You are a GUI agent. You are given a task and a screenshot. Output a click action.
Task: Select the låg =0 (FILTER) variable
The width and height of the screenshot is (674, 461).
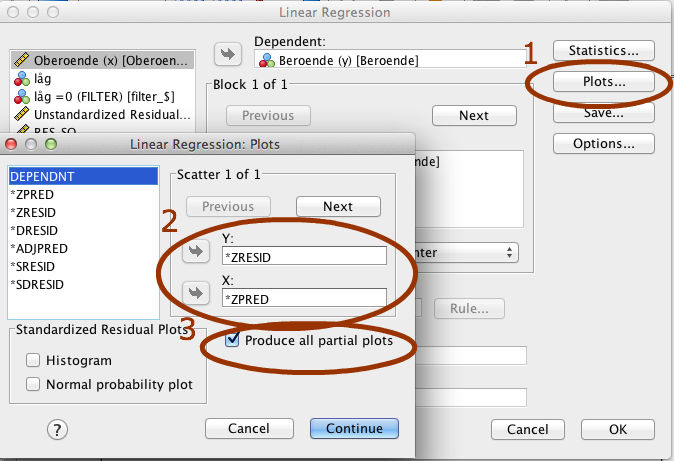click(100, 97)
